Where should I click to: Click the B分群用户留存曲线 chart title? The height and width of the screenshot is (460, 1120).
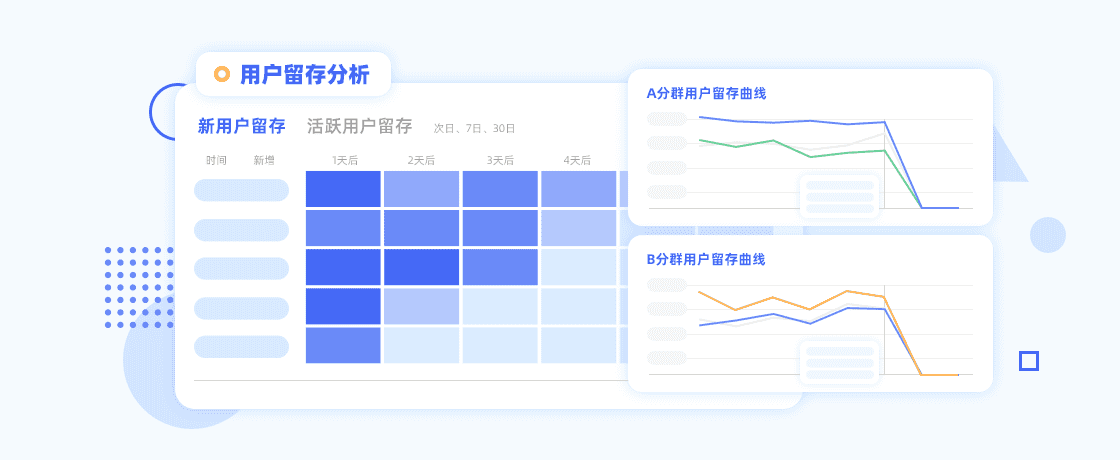tap(706, 259)
